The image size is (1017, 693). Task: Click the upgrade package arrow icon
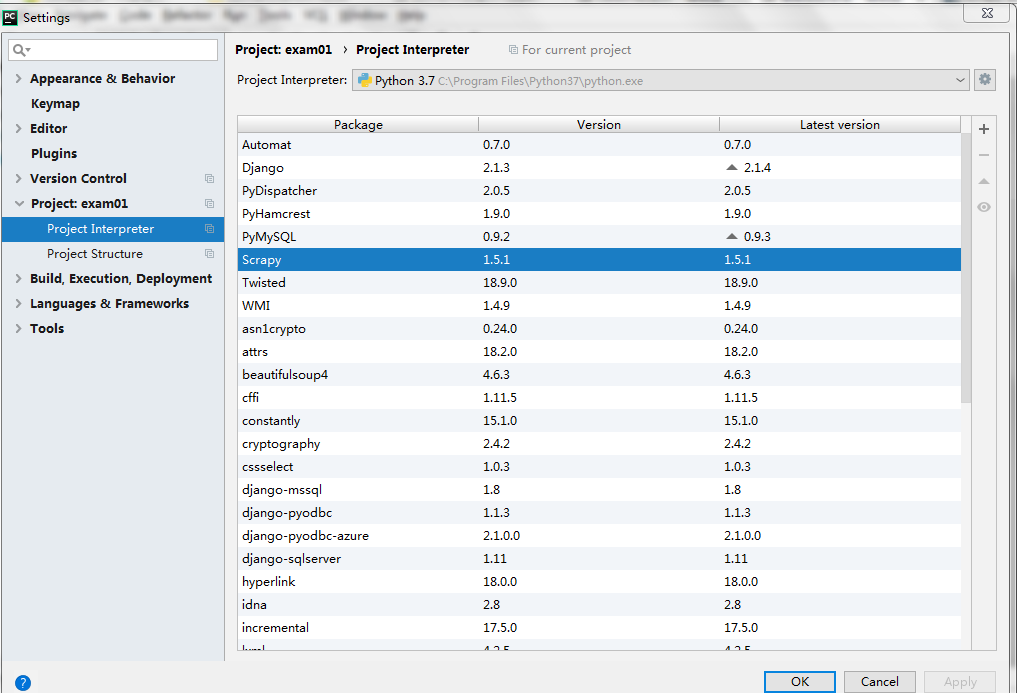(984, 181)
